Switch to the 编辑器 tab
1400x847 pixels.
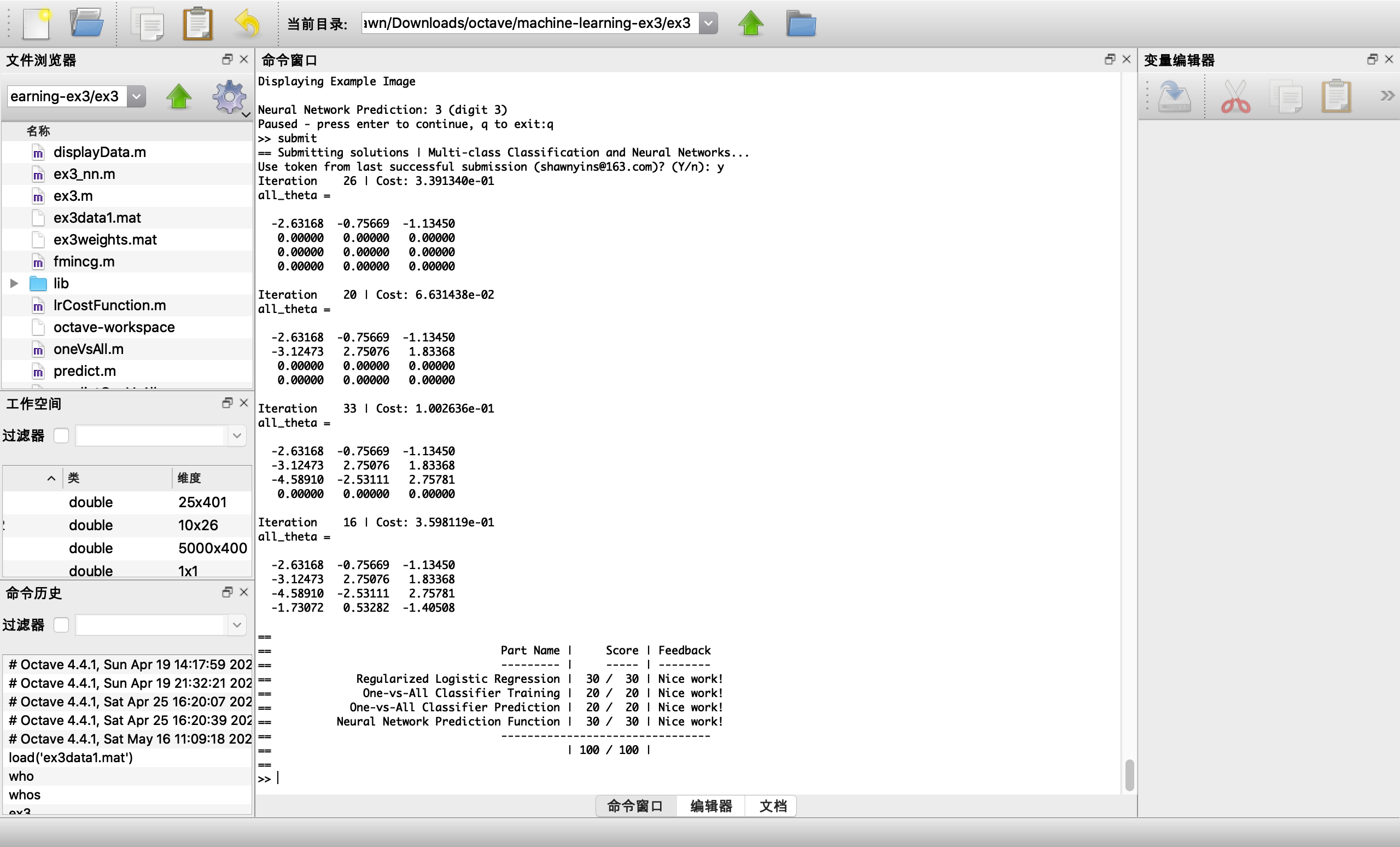tap(711, 805)
